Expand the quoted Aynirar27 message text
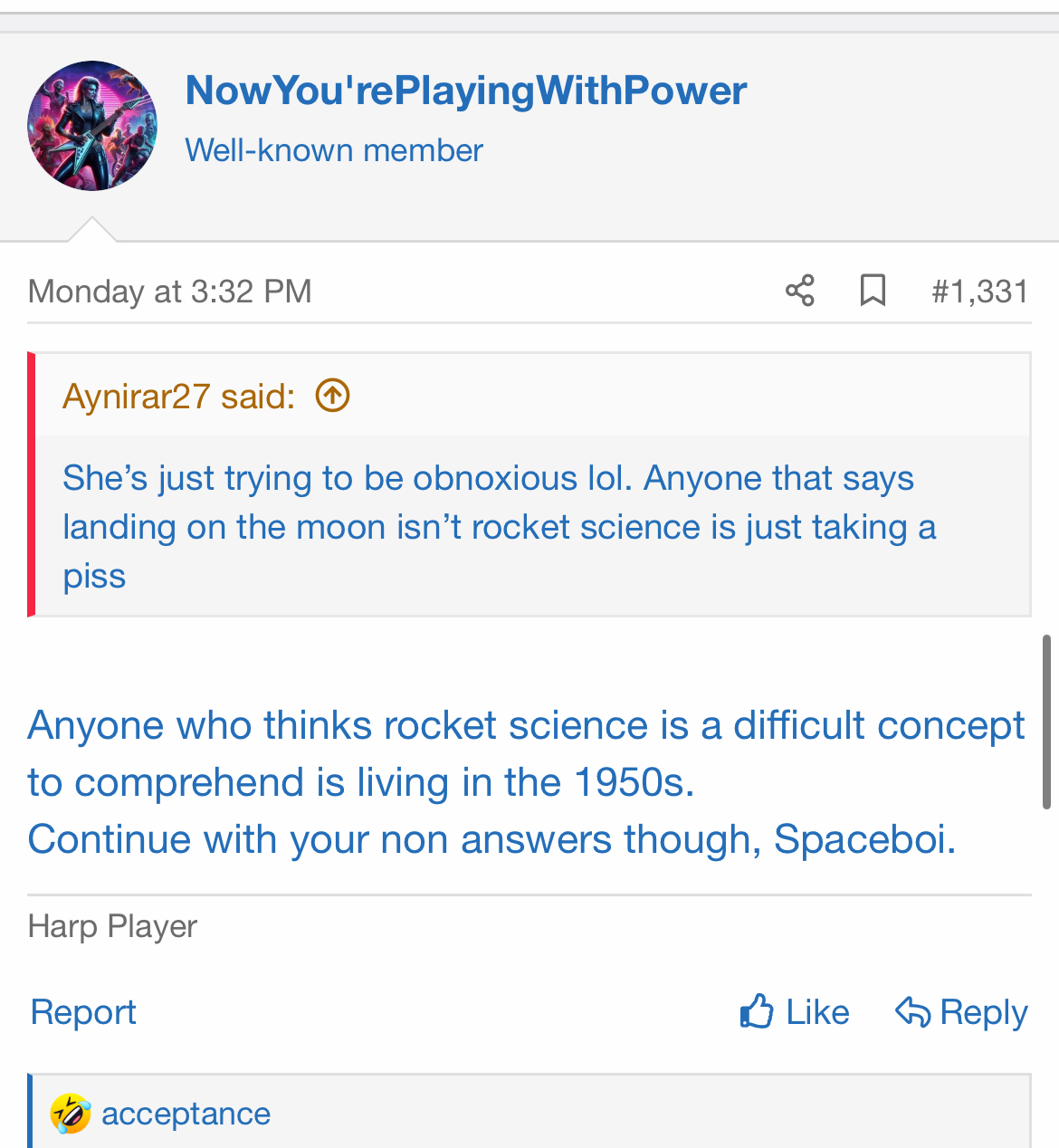 tap(498, 527)
